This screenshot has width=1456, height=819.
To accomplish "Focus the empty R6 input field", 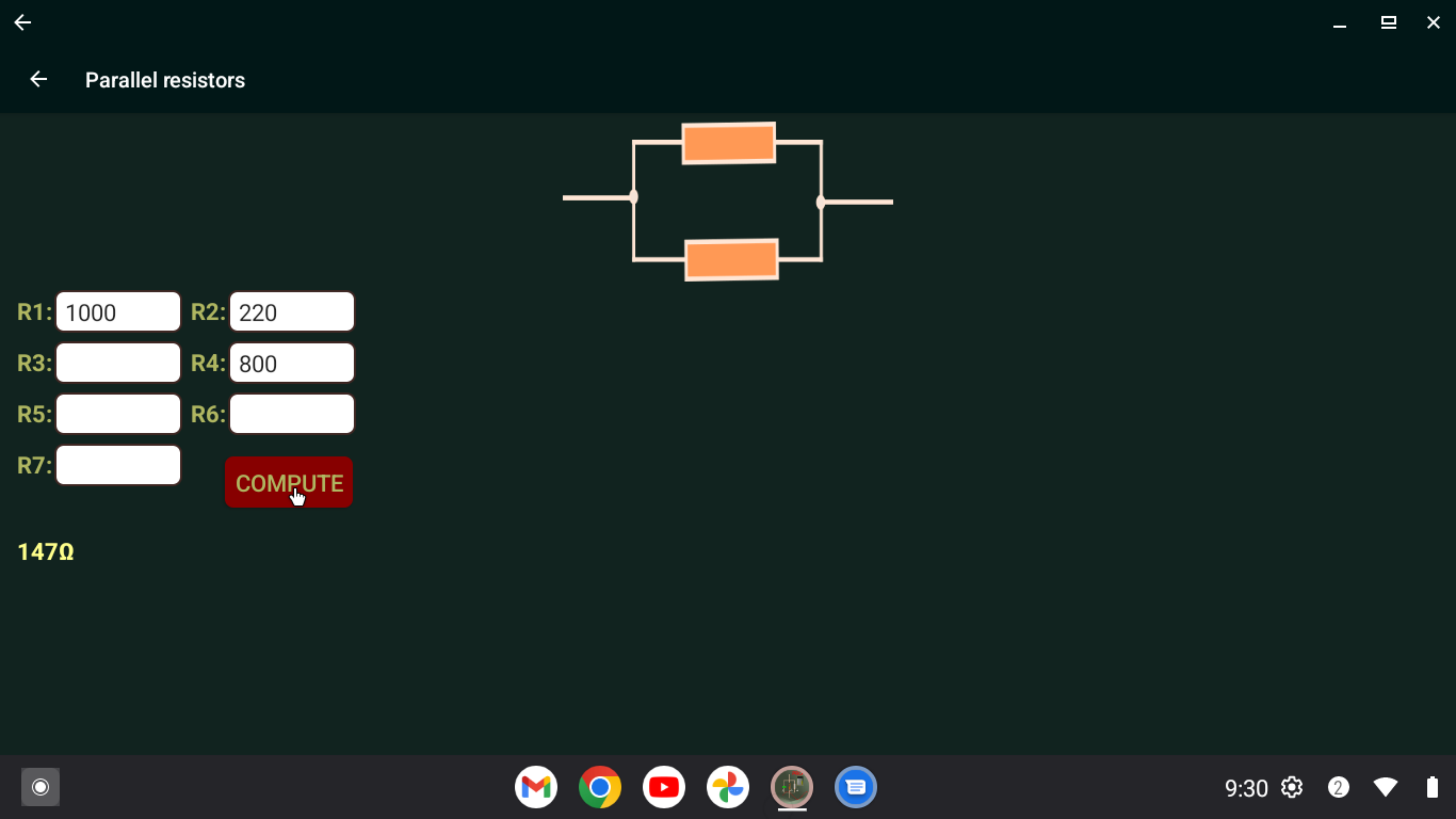I will coord(292,414).
